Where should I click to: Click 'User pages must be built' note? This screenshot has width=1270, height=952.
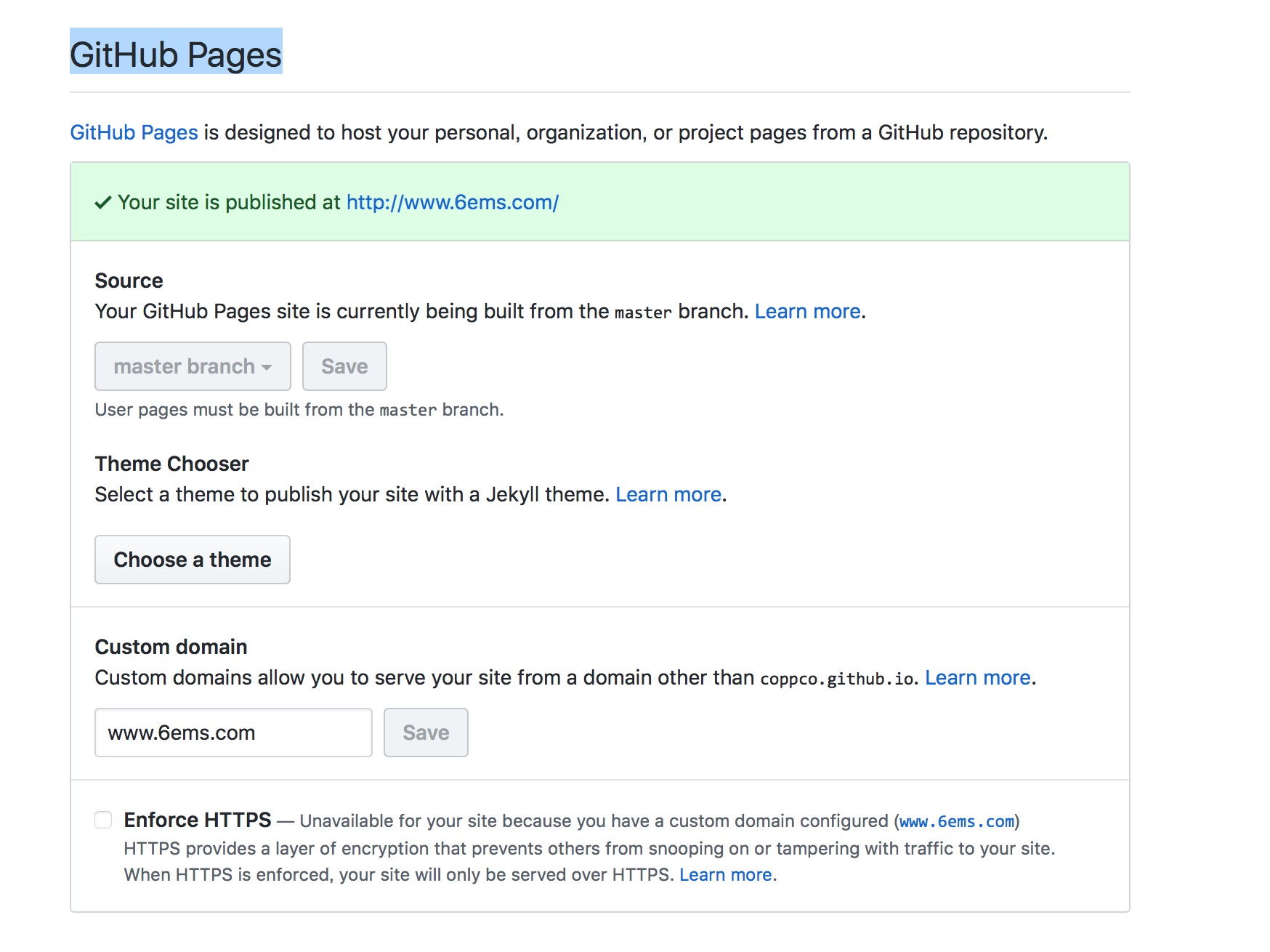(299, 410)
